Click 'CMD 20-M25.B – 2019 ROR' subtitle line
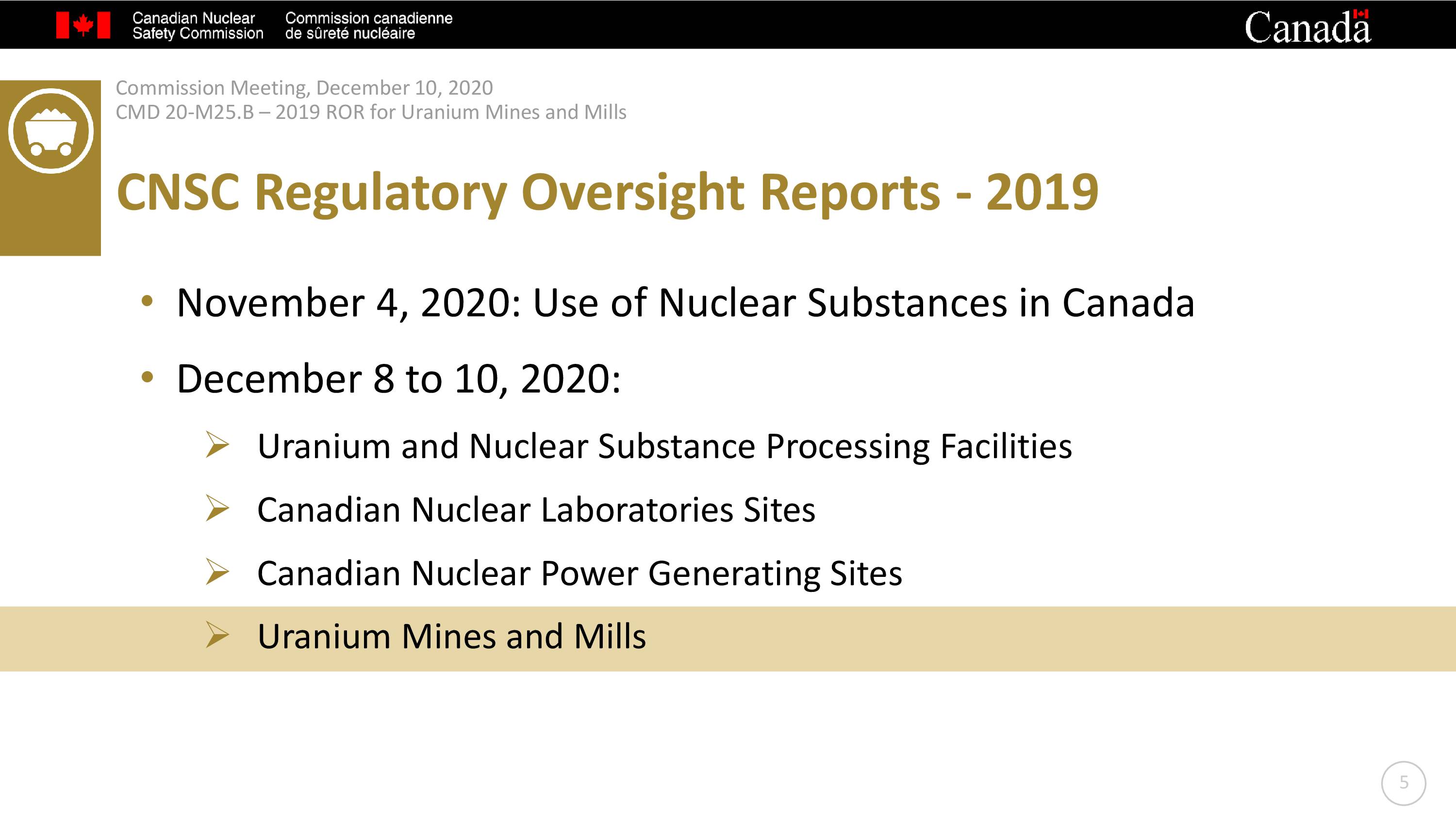Viewport: 1456px width, 819px height. 371,112
